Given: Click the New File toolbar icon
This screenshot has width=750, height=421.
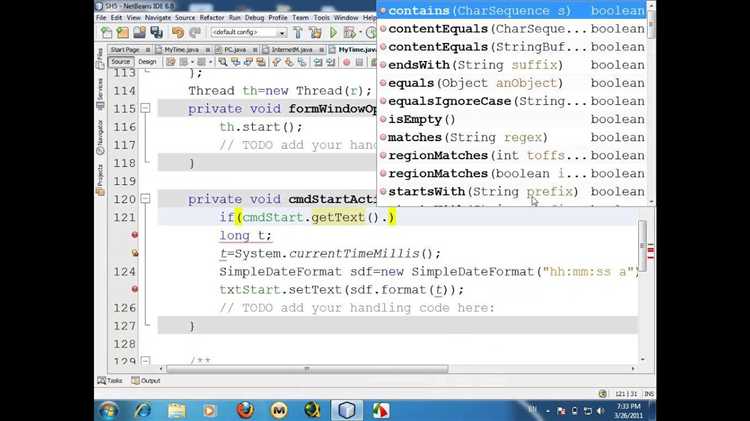Looking at the screenshot, I should tap(106, 33).
